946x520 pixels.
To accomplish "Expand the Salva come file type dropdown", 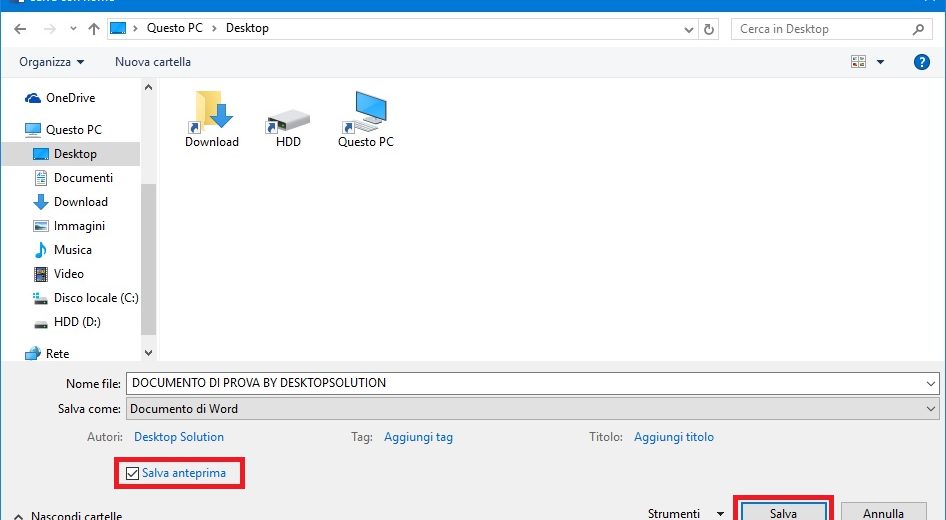I will (x=931, y=408).
